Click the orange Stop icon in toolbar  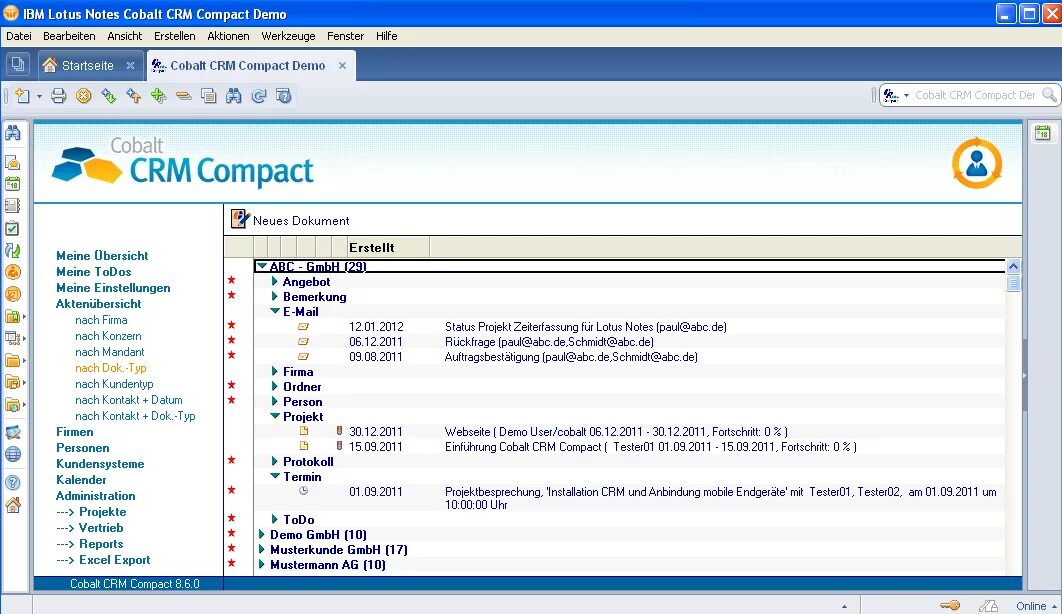click(x=83, y=96)
